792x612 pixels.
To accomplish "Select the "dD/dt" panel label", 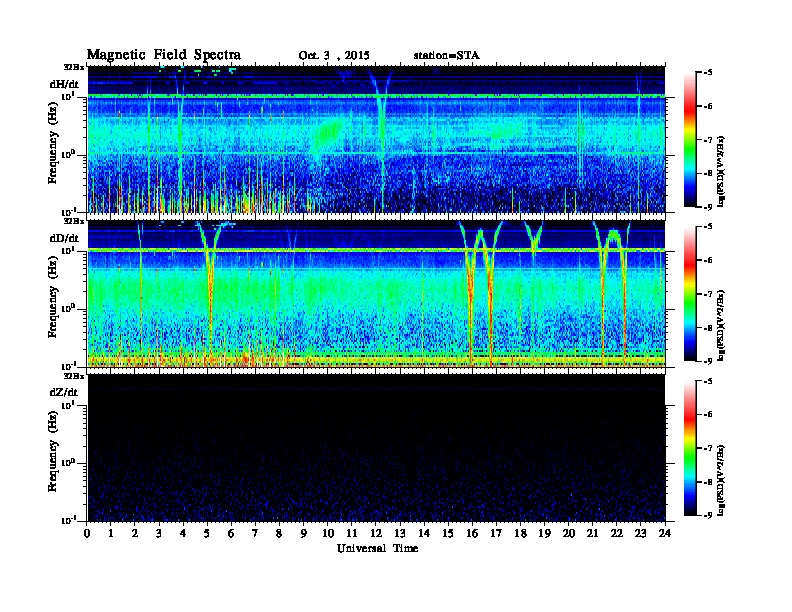I will pos(64,238).
